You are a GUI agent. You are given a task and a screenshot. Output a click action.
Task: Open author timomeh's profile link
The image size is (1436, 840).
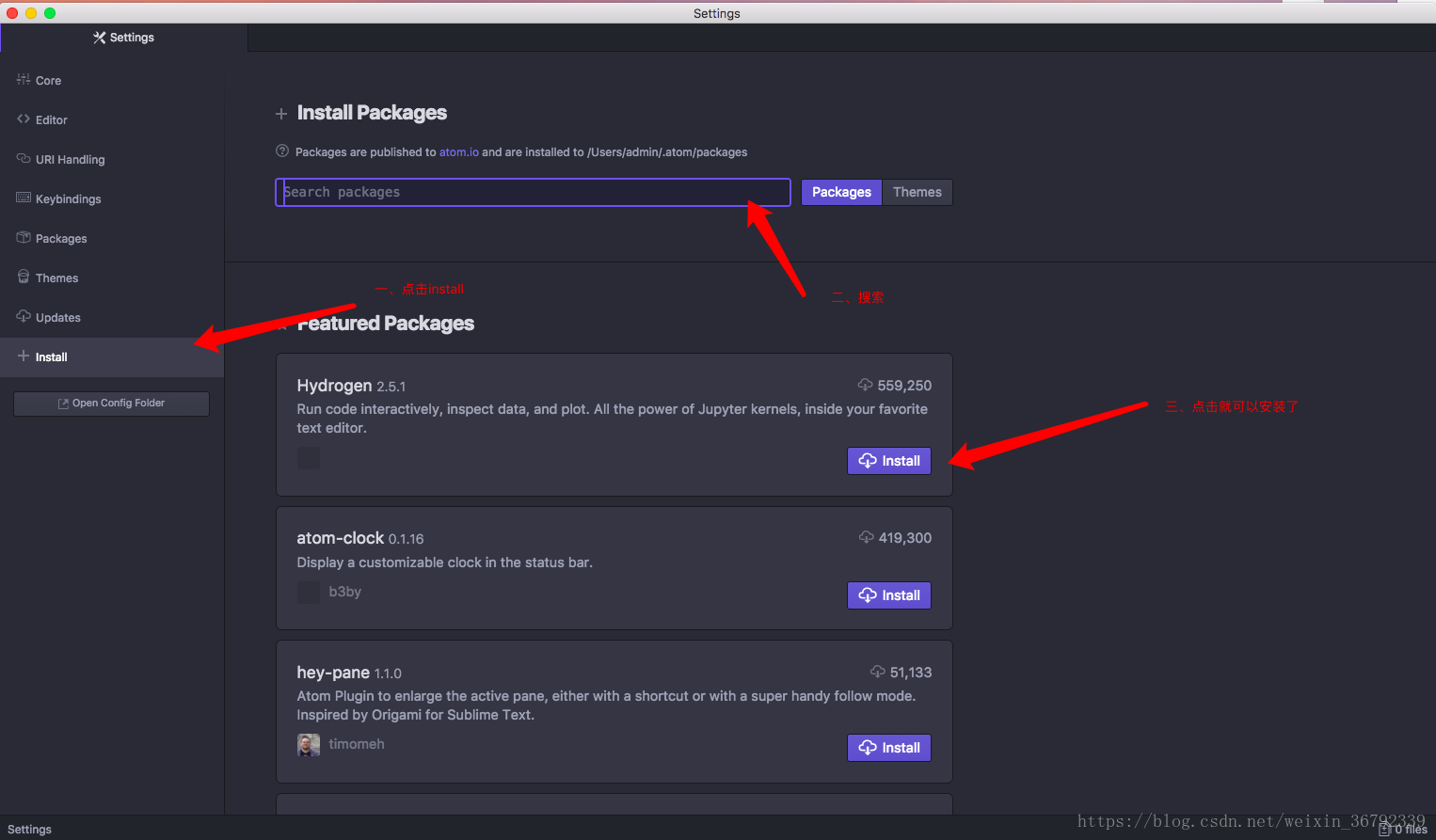pos(357,744)
